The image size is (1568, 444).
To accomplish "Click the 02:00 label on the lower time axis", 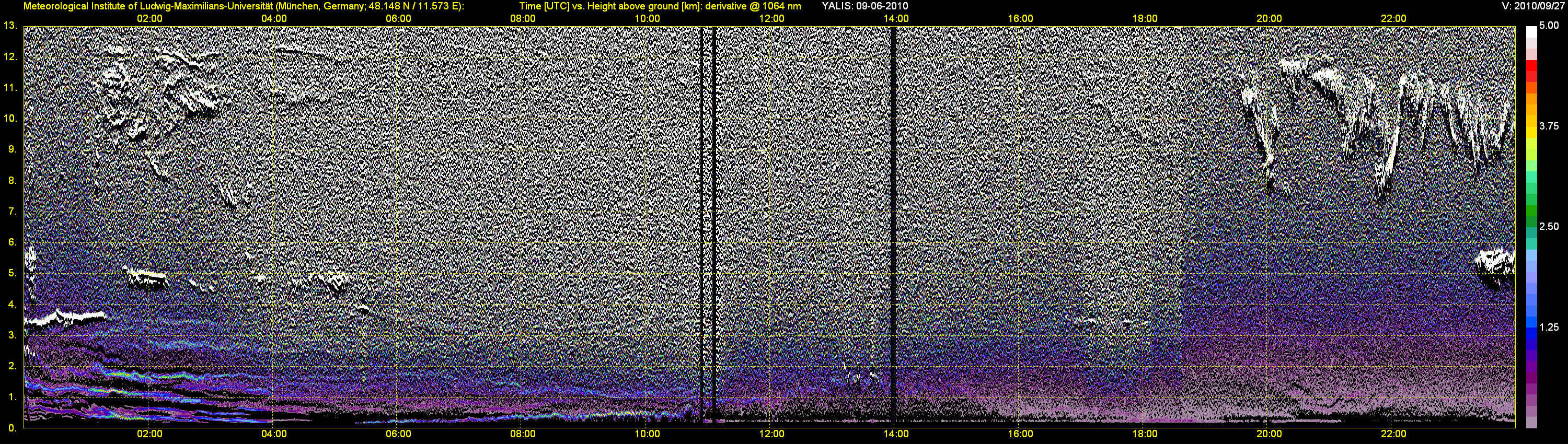I will pos(149,434).
